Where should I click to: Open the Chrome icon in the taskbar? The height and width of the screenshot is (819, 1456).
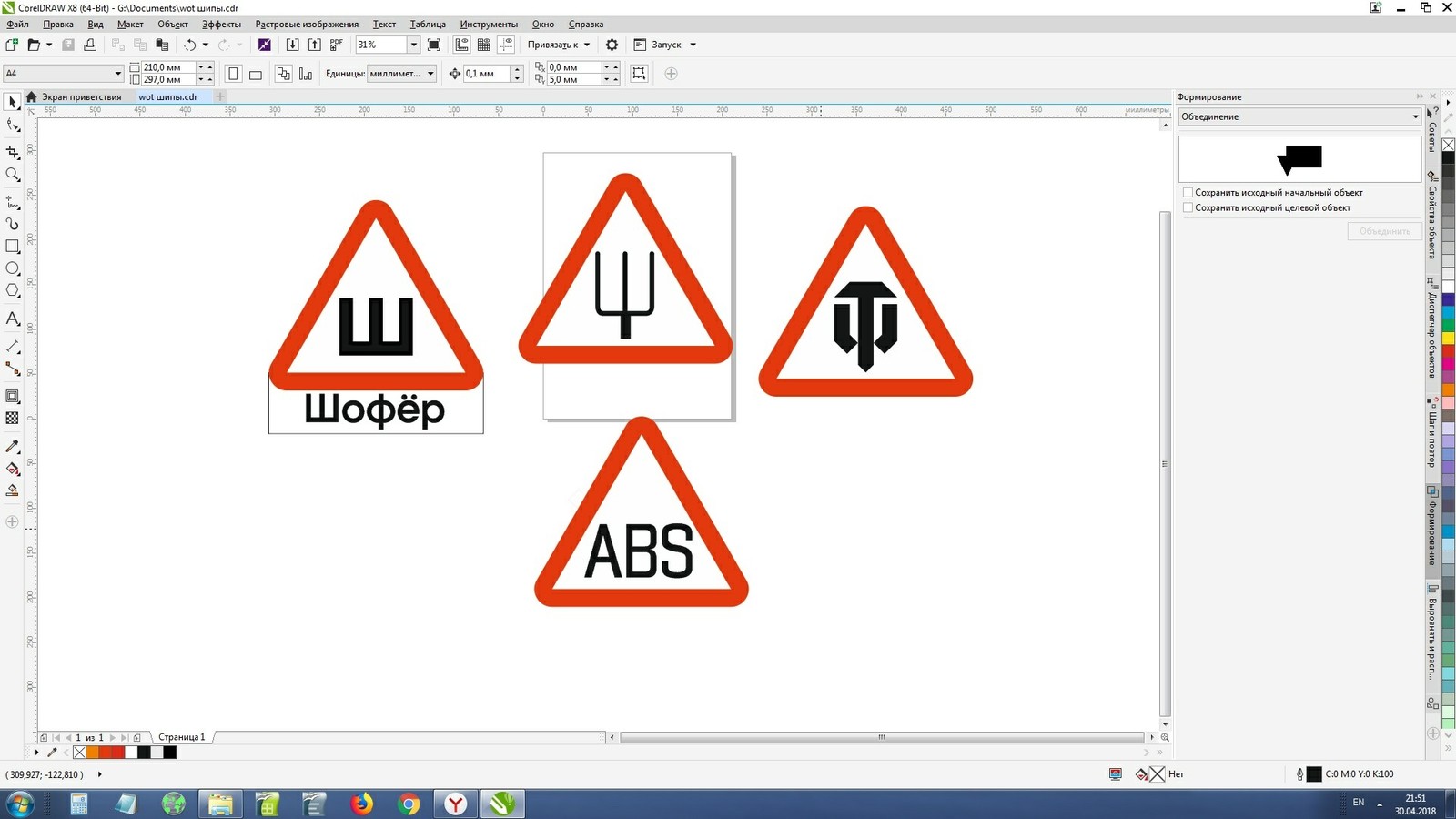point(409,804)
